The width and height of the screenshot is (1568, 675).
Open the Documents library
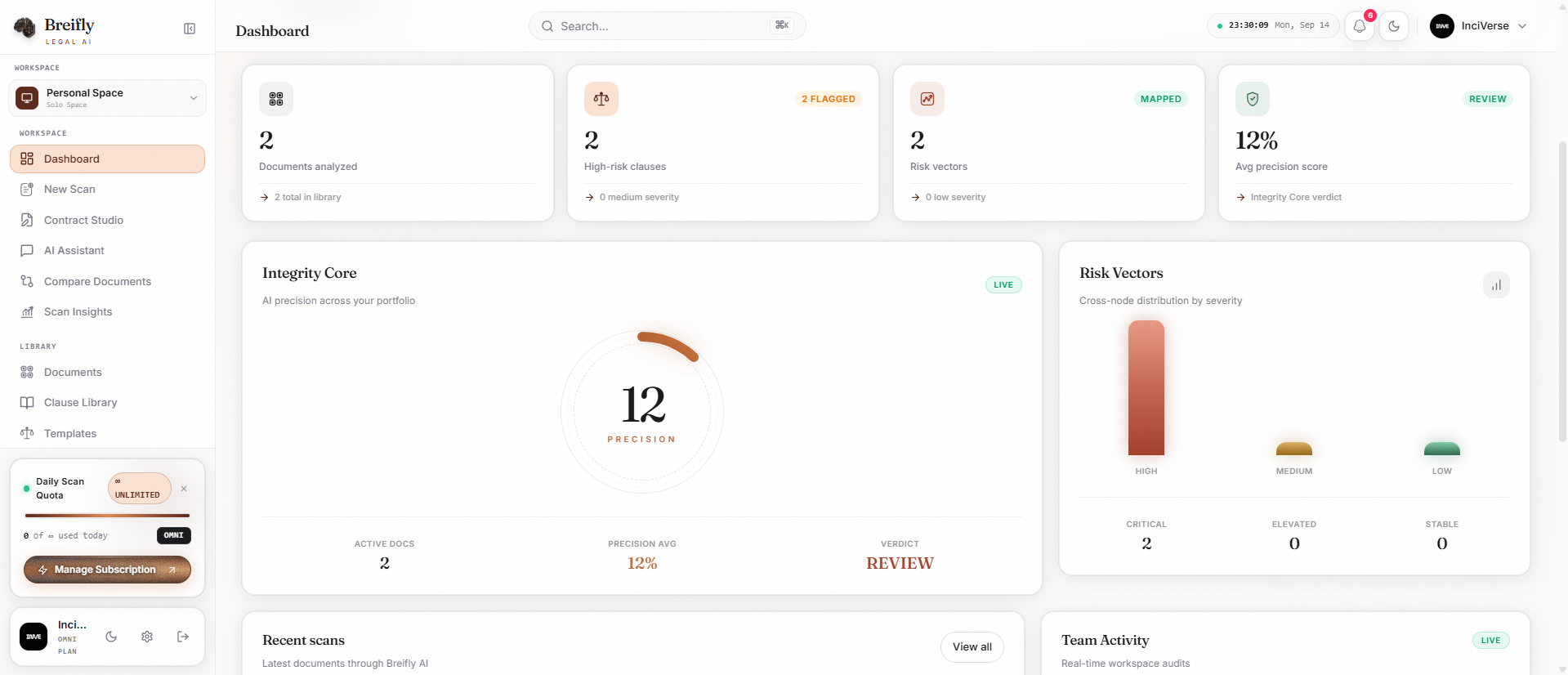point(107,373)
